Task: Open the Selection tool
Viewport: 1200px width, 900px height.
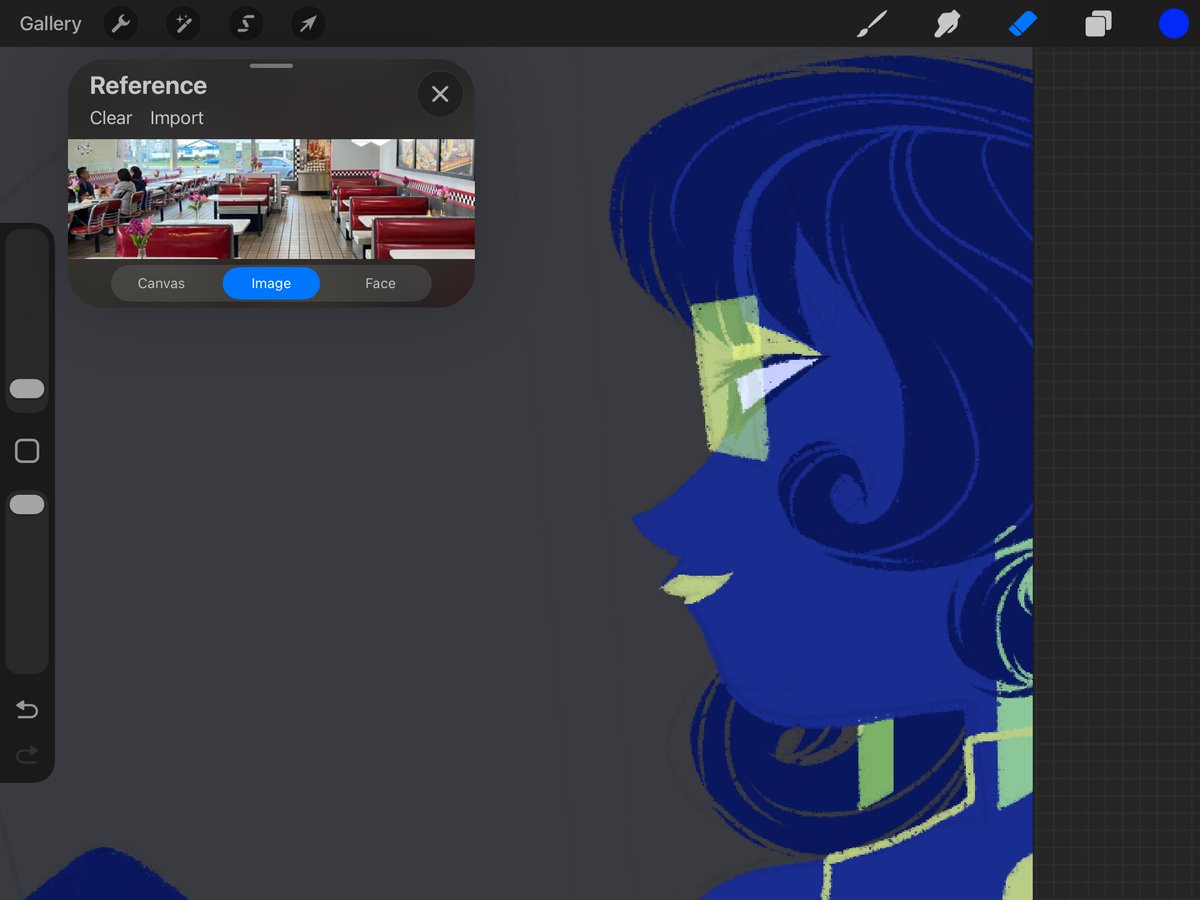Action: click(x=246, y=24)
